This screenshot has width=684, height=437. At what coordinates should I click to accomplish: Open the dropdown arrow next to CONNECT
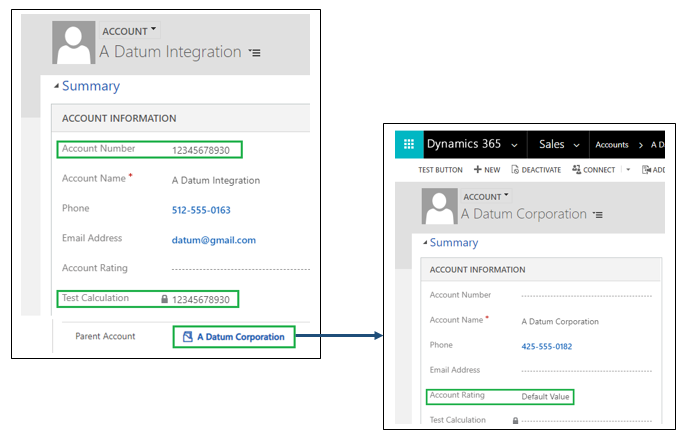628,170
